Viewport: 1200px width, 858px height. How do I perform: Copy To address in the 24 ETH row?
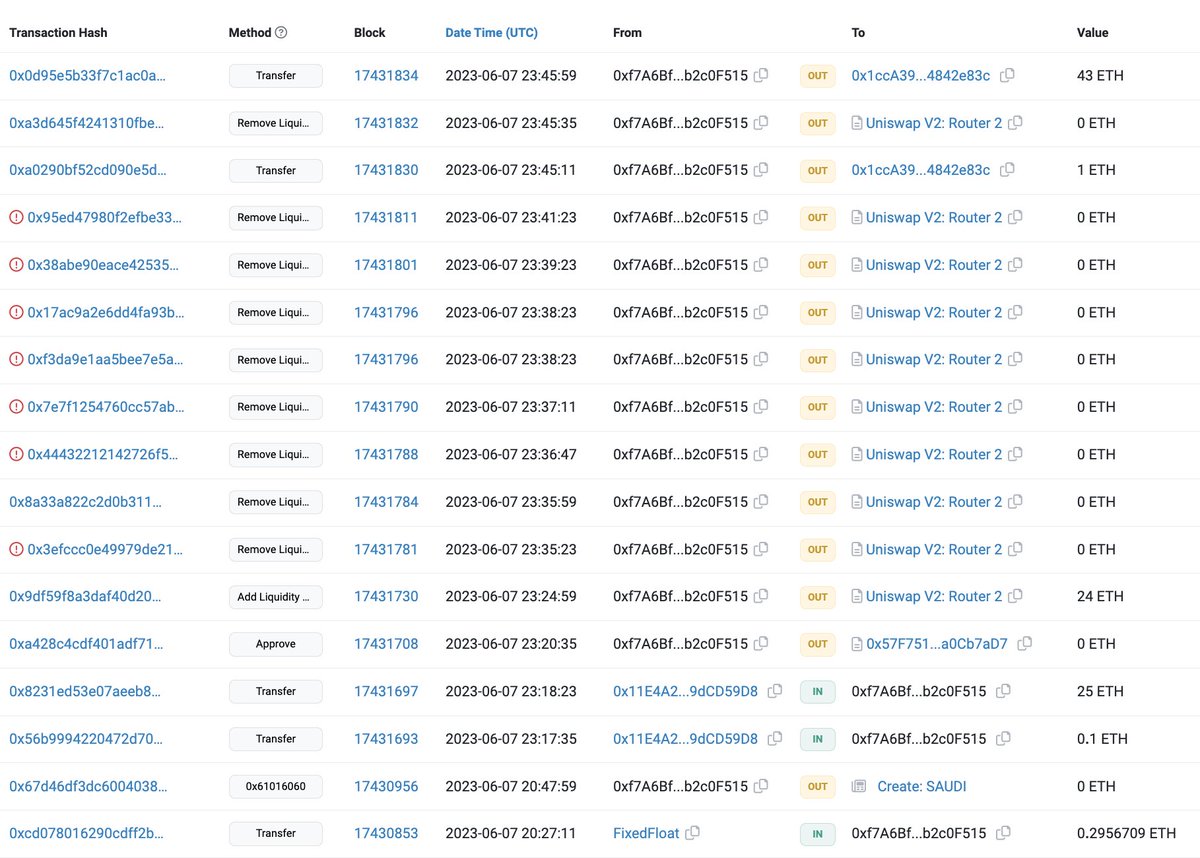1015,596
